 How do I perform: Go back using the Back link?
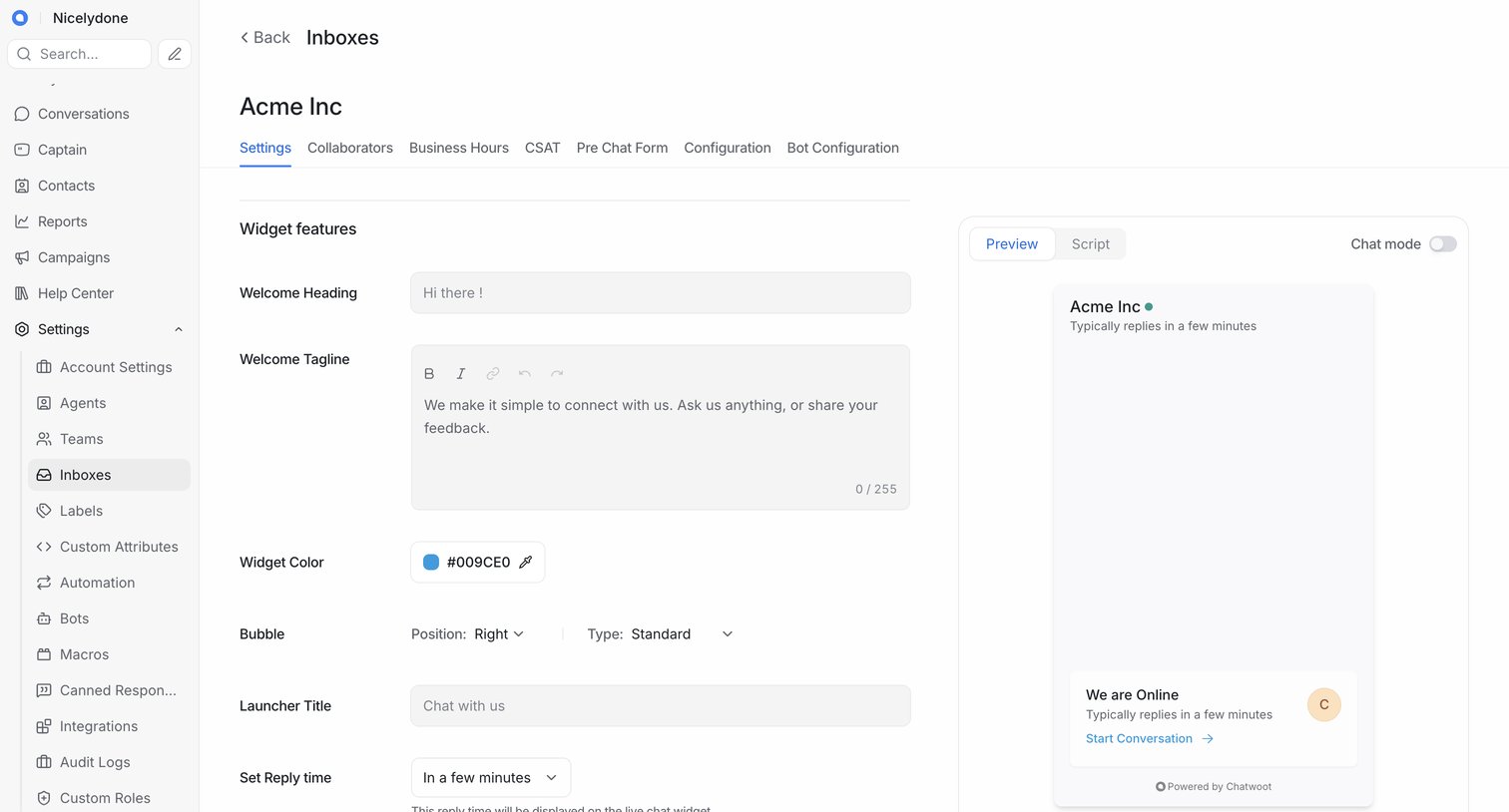point(264,37)
